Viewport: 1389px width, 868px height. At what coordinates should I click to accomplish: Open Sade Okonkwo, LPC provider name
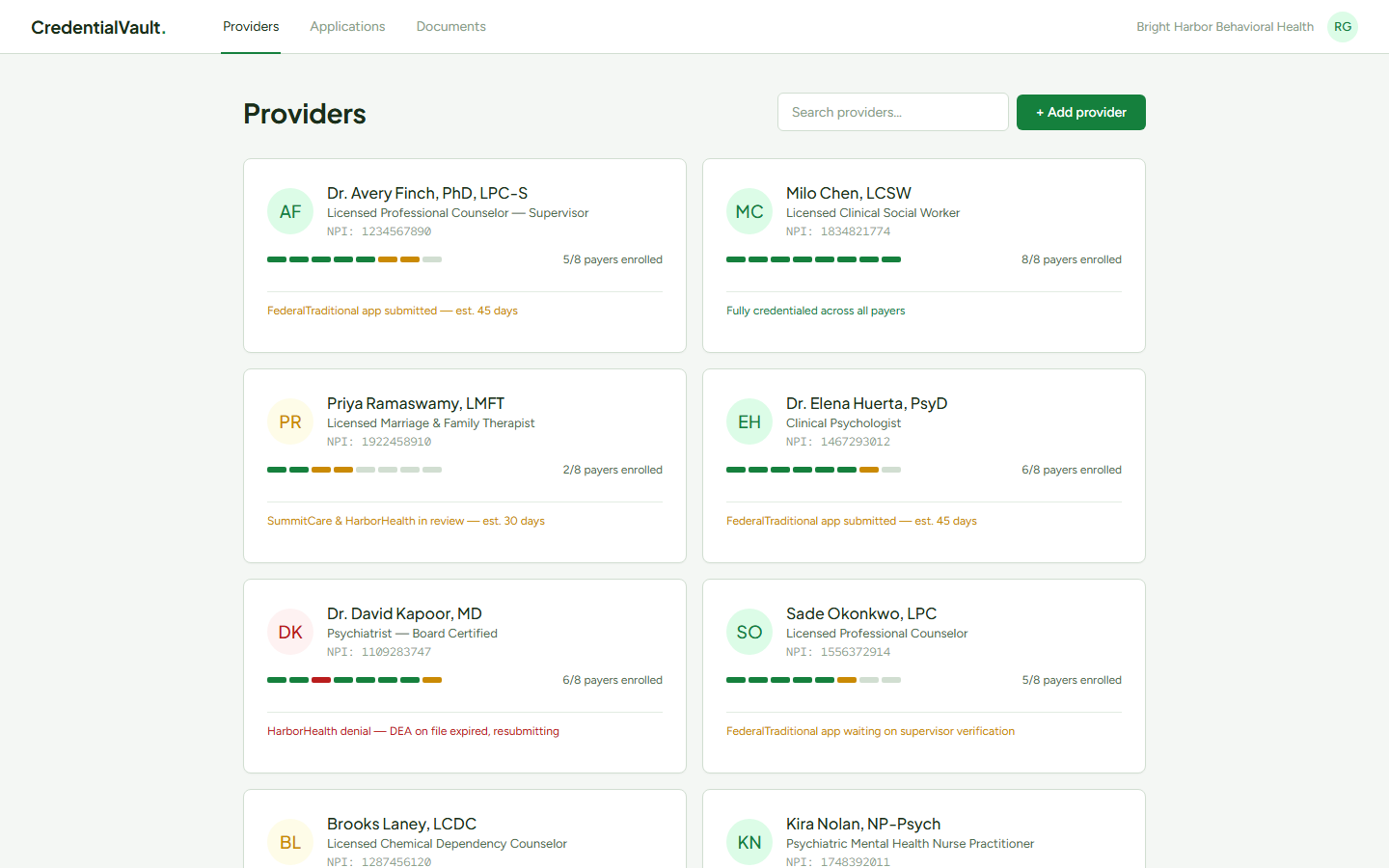click(x=861, y=613)
